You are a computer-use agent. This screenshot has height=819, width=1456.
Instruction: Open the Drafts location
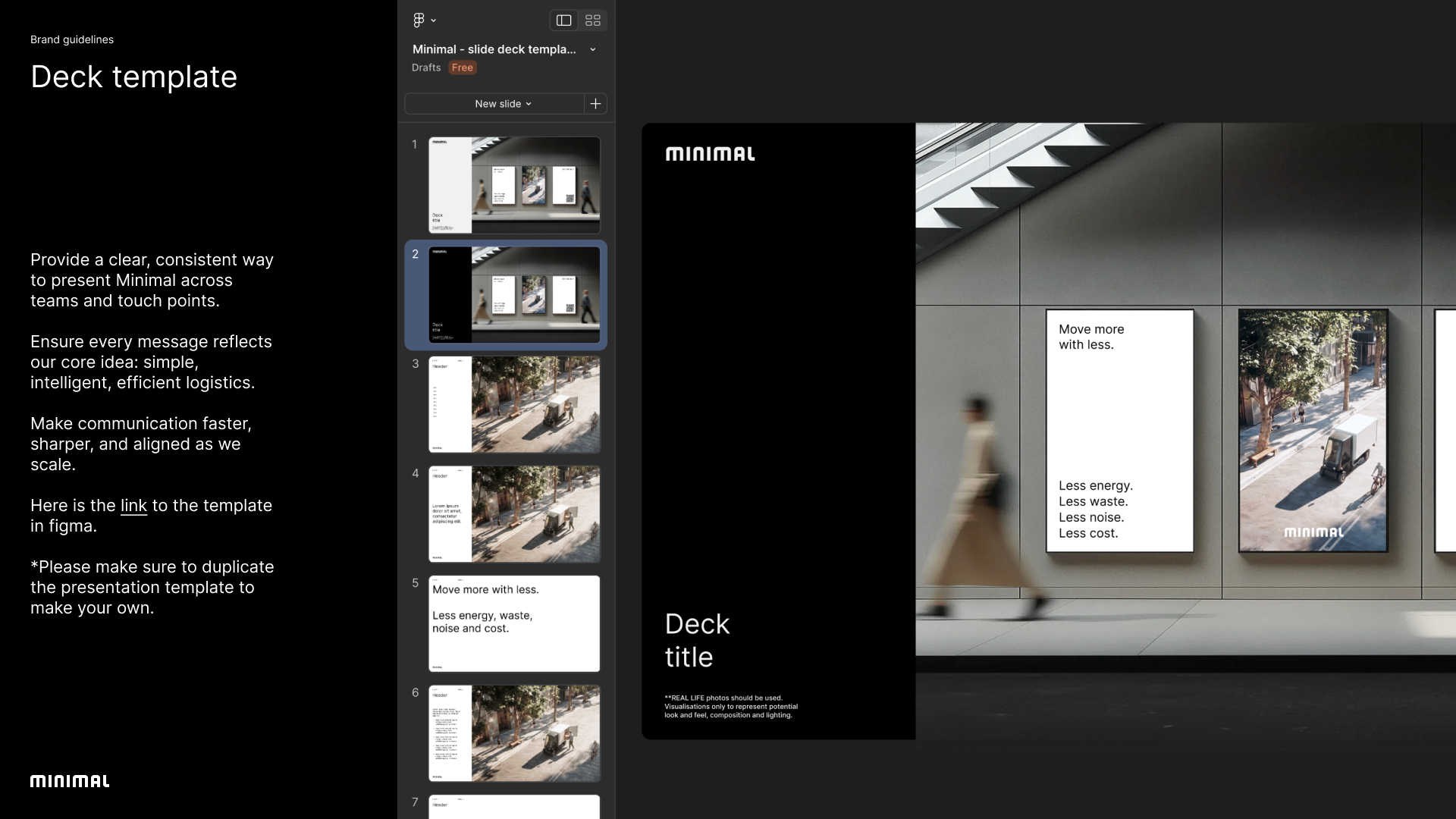click(x=426, y=67)
